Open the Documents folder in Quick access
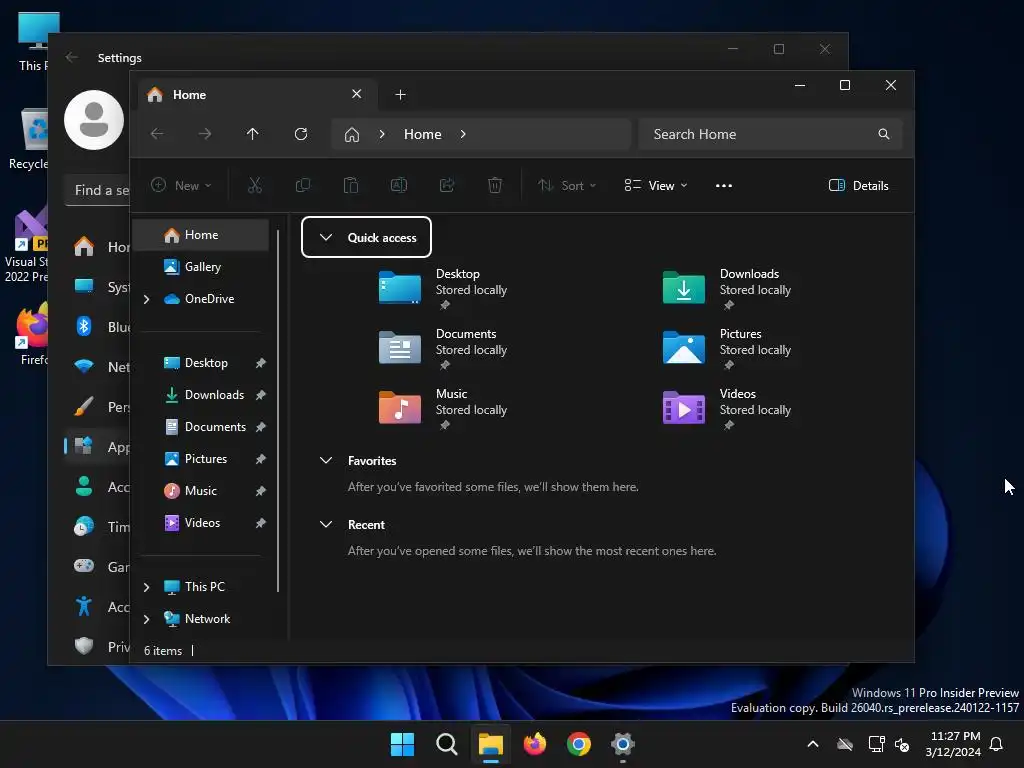 point(443,349)
